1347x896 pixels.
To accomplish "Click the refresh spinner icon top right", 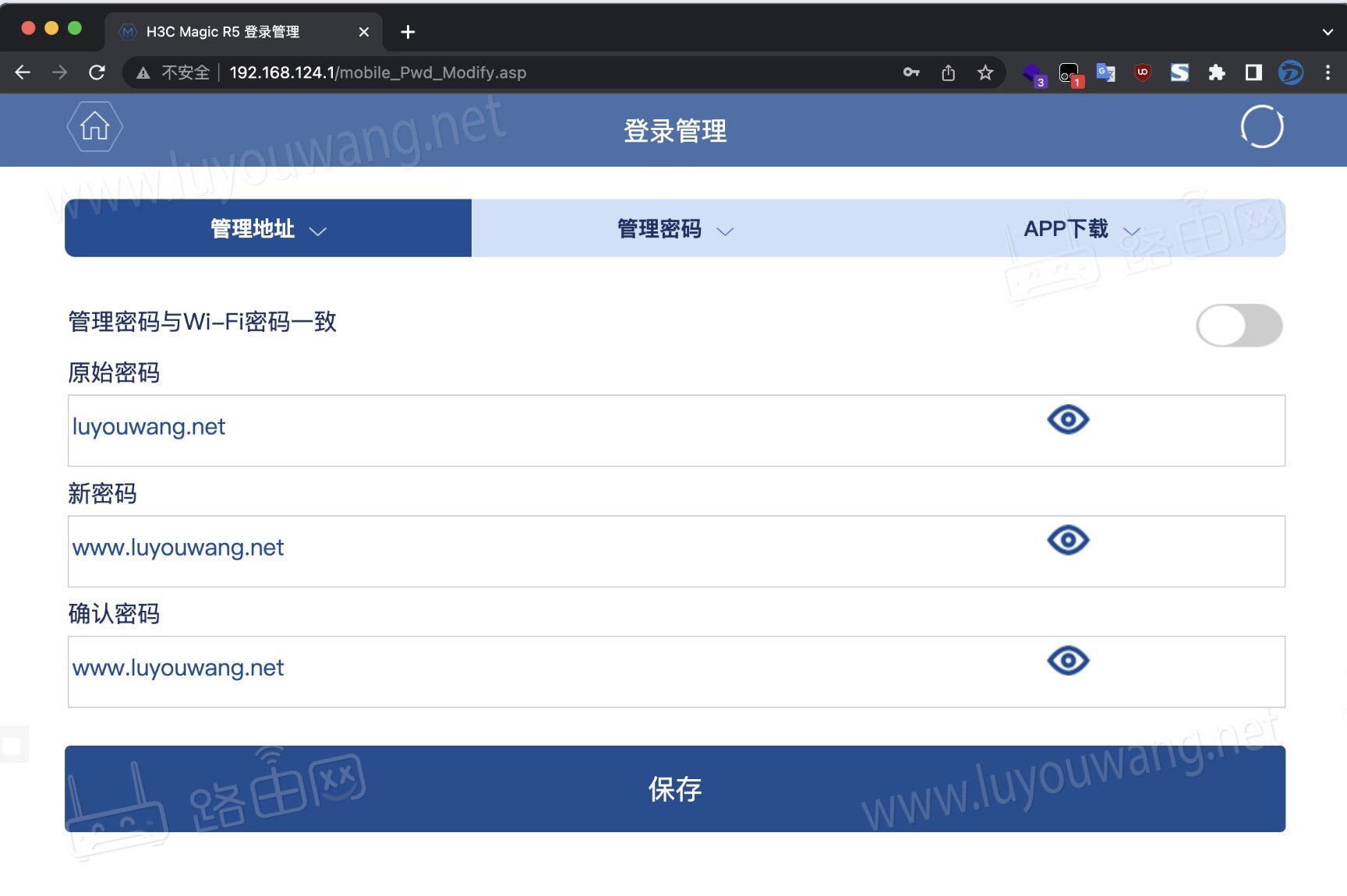I will [1261, 127].
